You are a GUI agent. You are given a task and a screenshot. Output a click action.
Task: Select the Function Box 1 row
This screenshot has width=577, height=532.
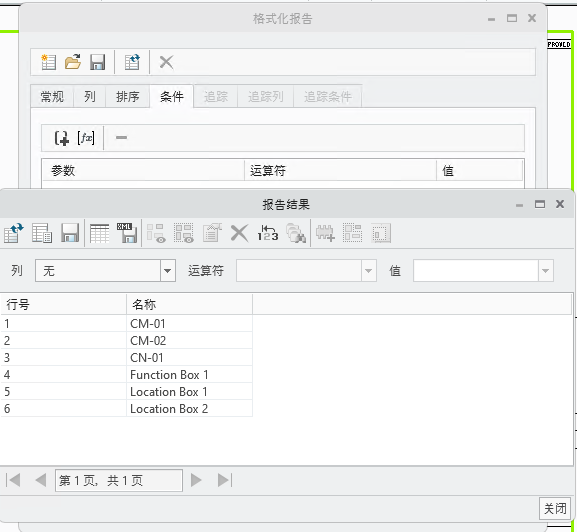pos(126,375)
